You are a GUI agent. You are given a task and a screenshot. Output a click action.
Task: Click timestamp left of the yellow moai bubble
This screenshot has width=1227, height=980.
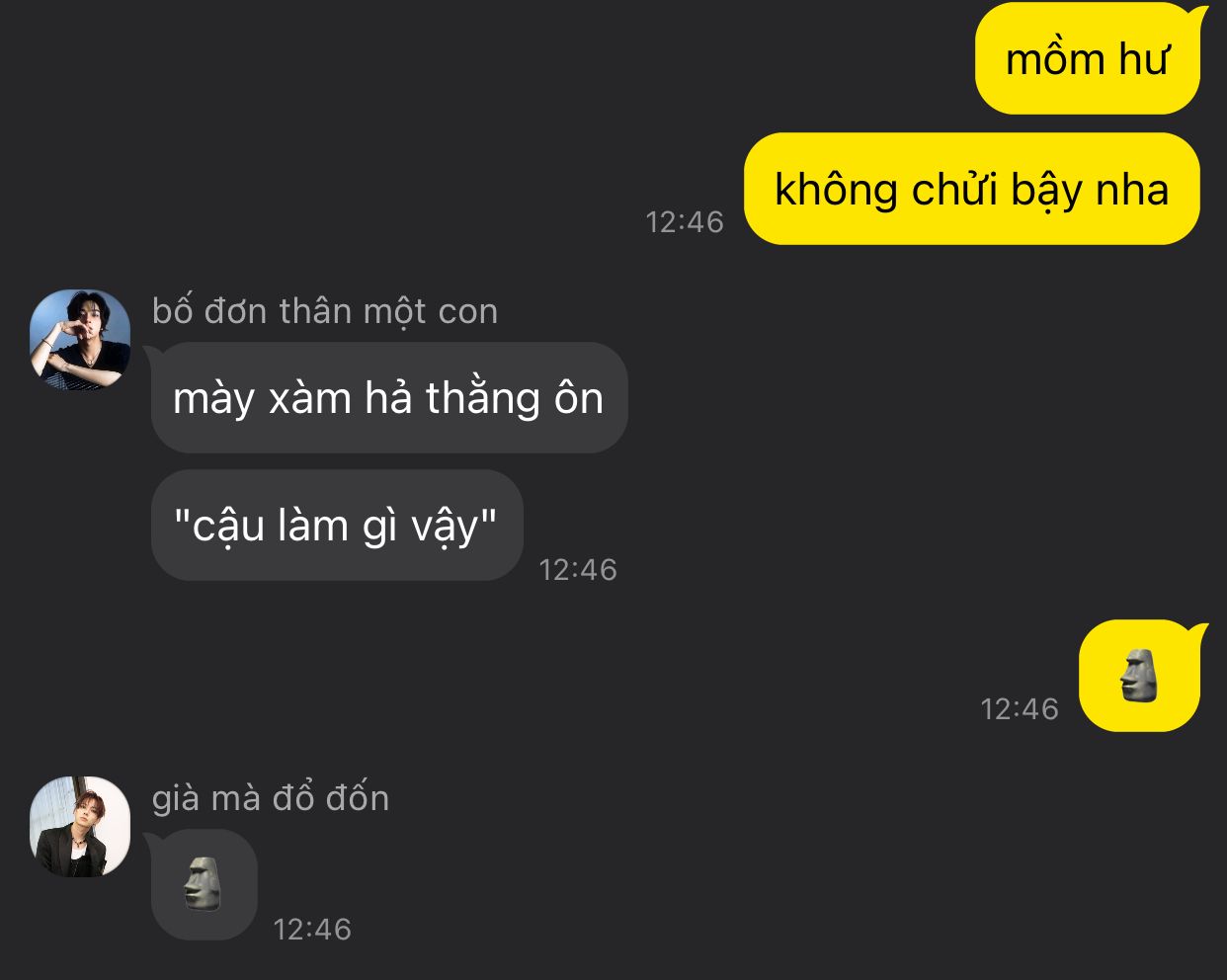point(1020,708)
